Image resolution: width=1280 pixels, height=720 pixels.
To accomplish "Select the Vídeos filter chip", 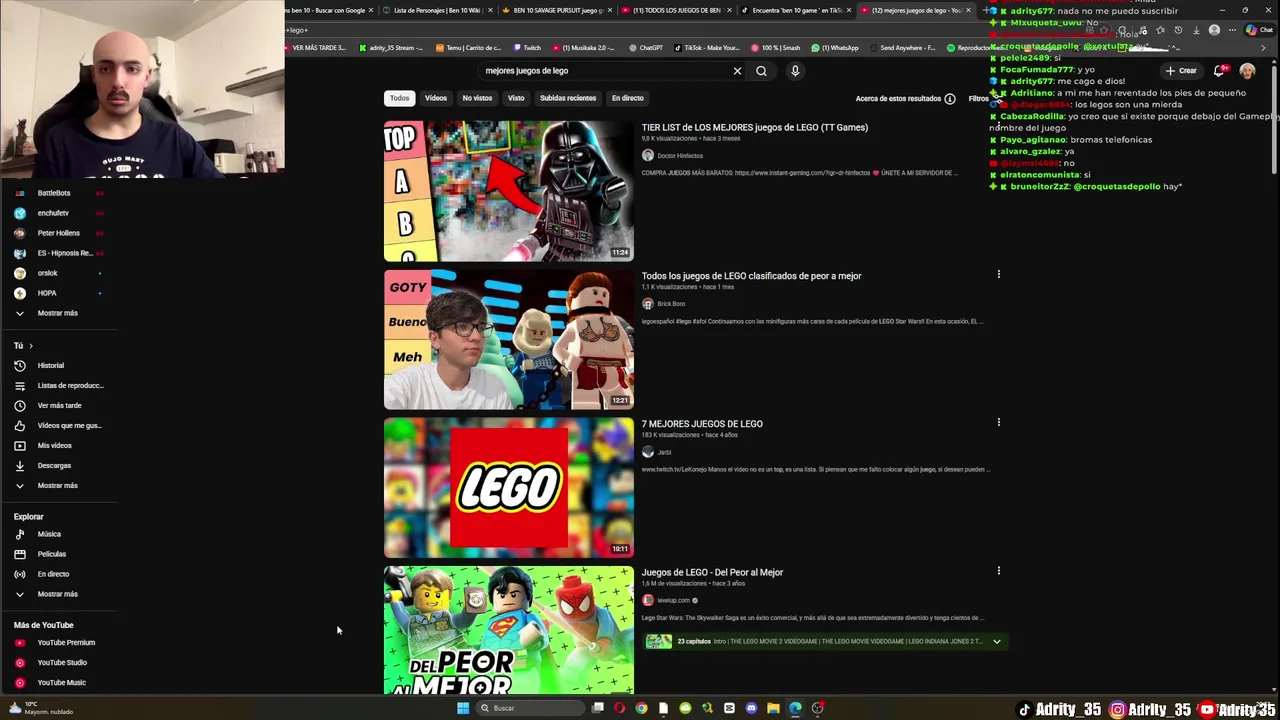I will [x=436, y=98].
